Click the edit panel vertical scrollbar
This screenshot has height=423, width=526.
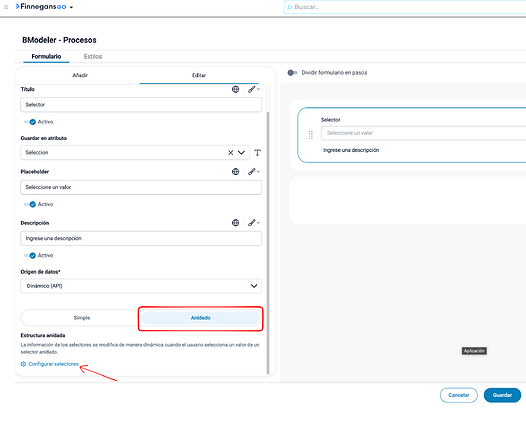268,242
